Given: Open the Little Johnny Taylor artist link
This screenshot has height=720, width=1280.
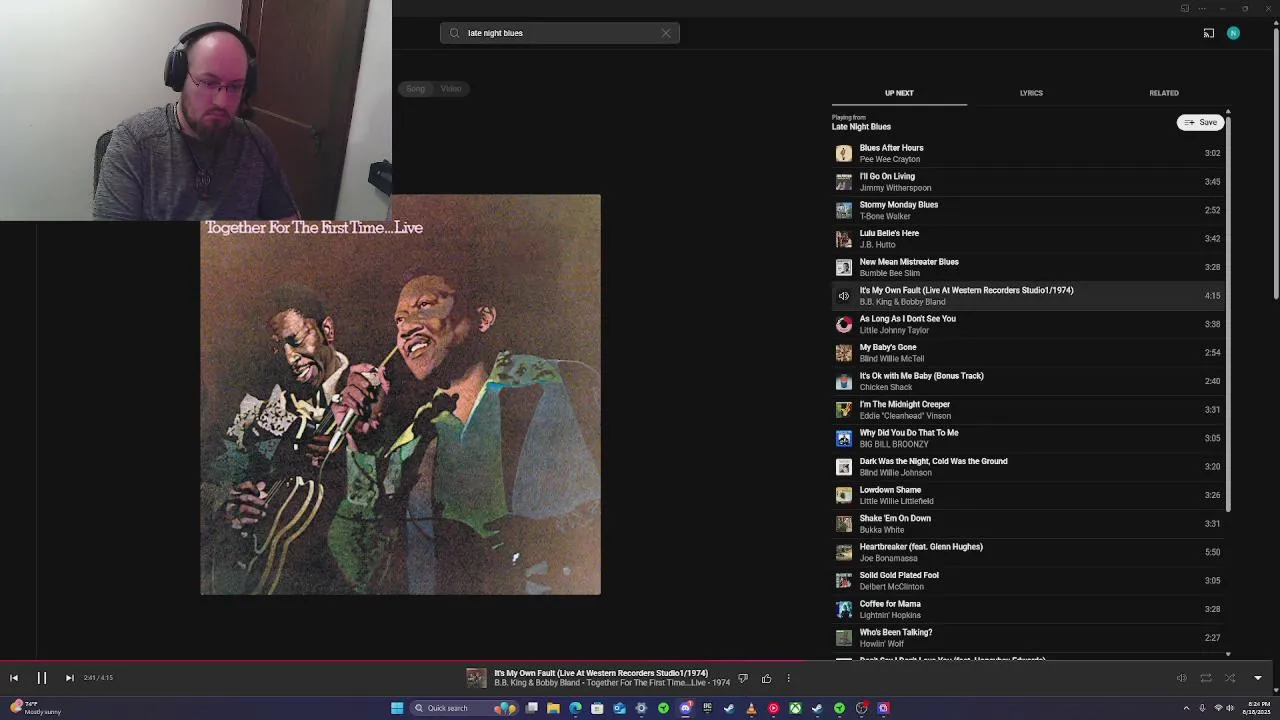Looking at the screenshot, I should (894, 330).
